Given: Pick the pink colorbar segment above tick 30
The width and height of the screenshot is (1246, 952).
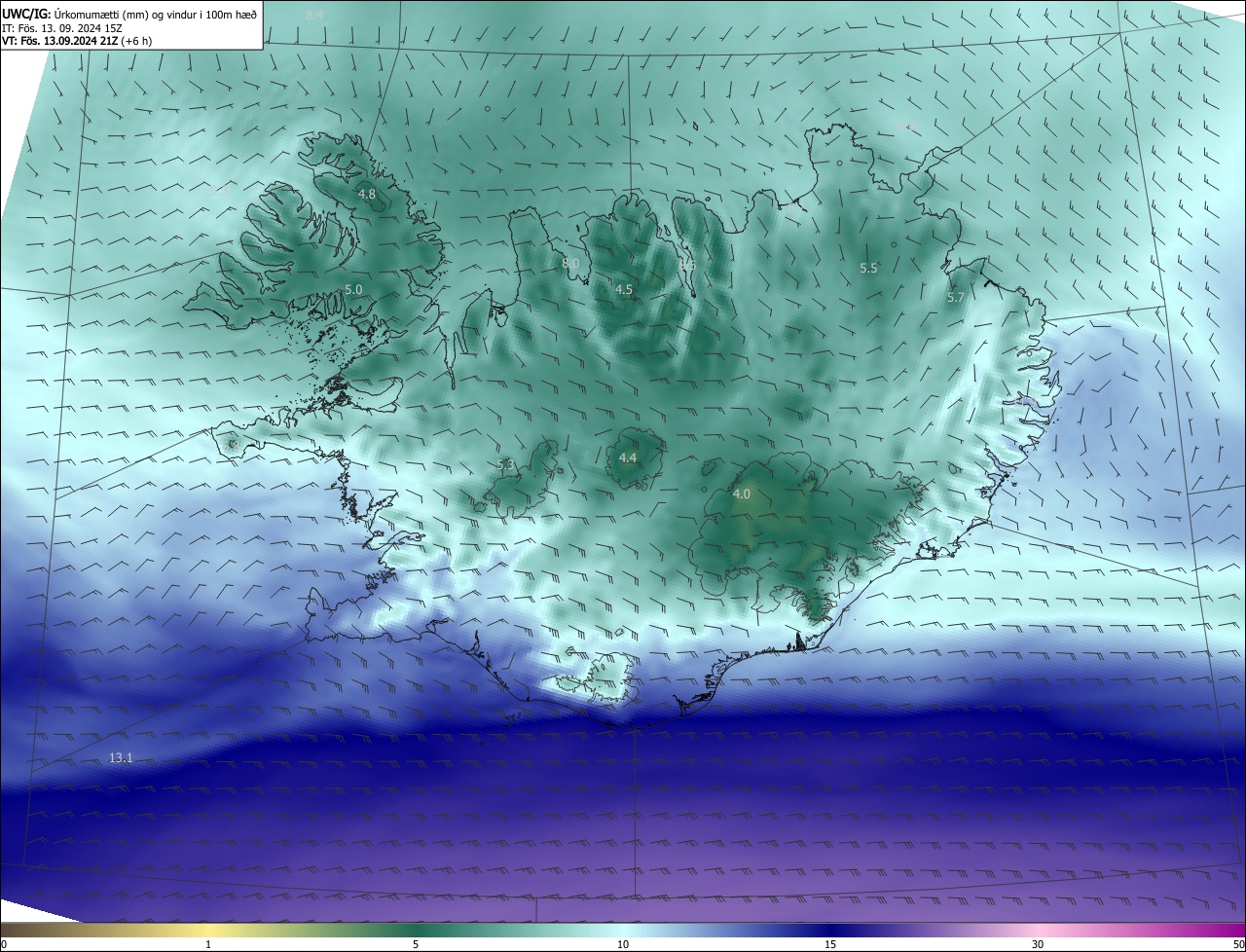Looking at the screenshot, I should coord(1038,931).
